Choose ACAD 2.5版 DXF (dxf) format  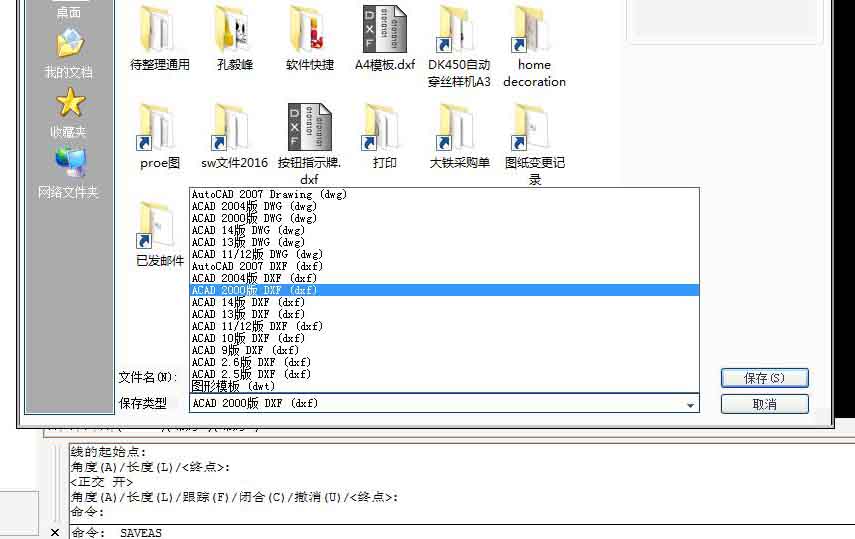point(251,374)
